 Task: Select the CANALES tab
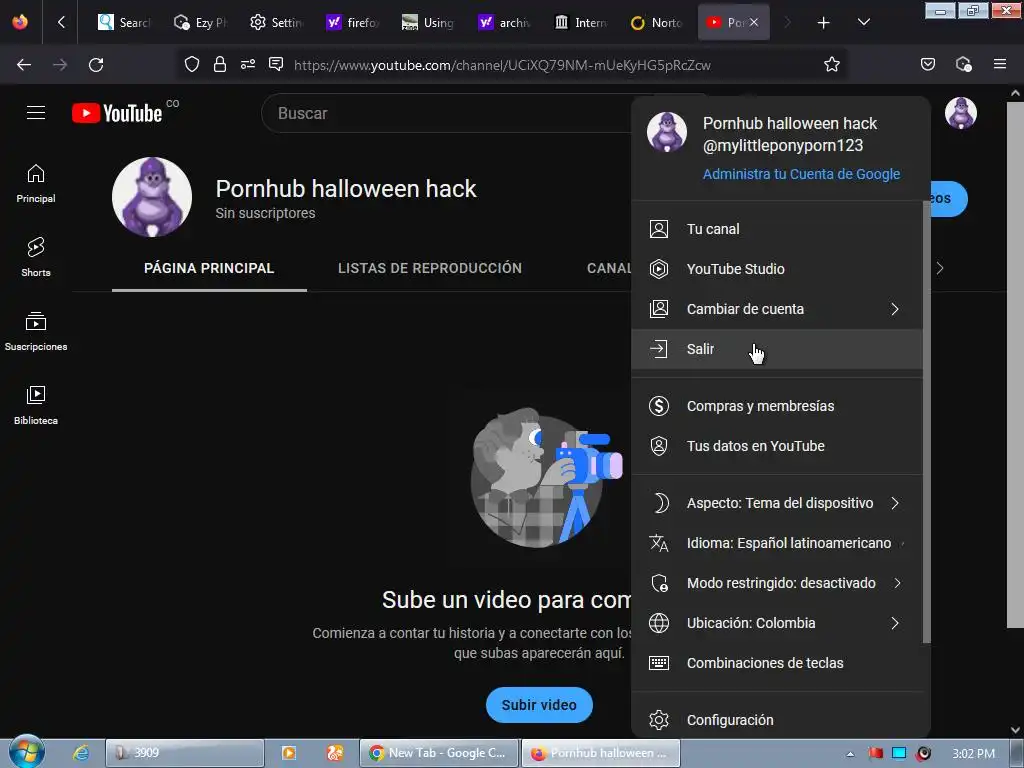(x=609, y=268)
